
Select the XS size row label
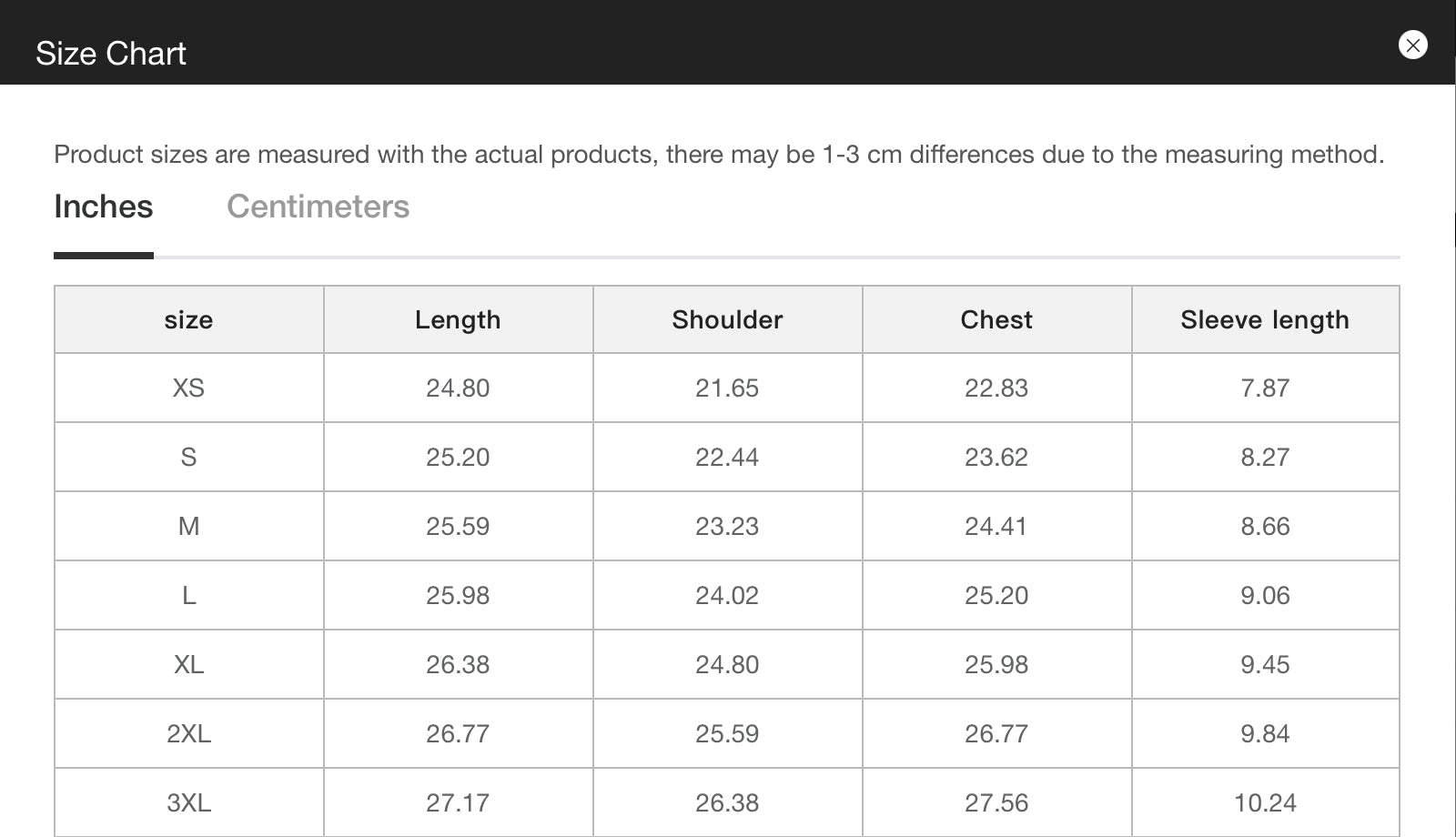(188, 388)
